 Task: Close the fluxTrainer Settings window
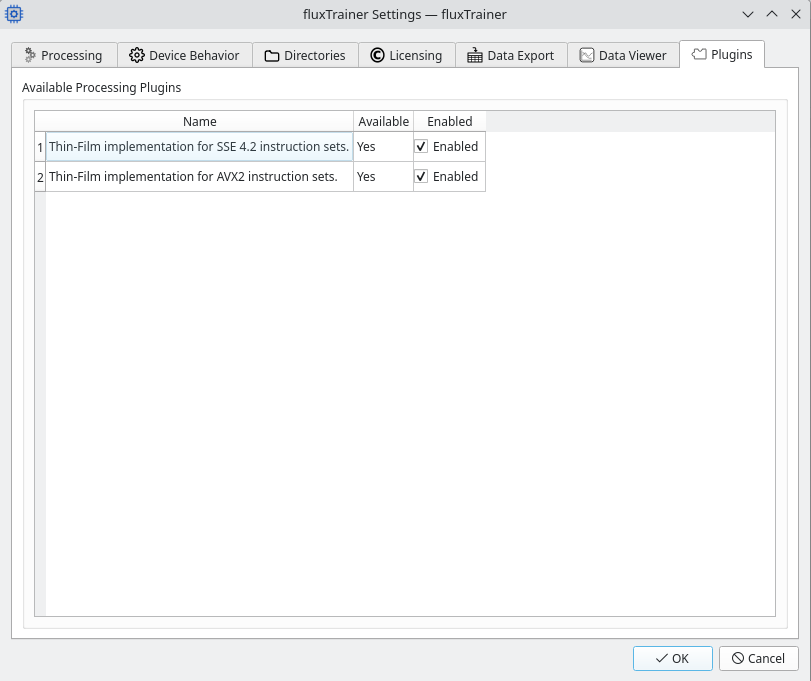[x=796, y=14]
